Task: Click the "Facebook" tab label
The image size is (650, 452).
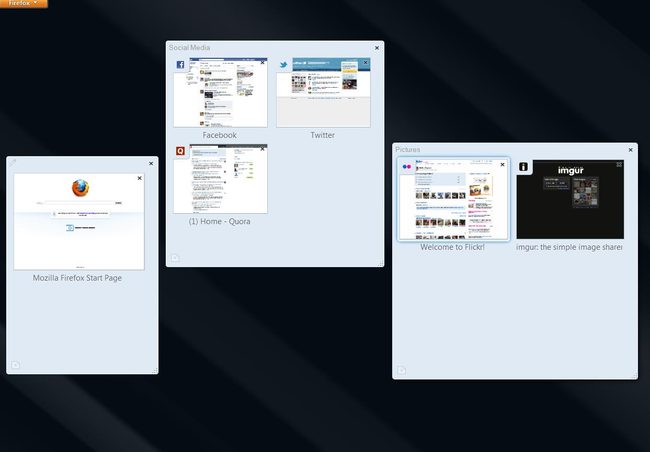Action: pyautogui.click(x=220, y=135)
